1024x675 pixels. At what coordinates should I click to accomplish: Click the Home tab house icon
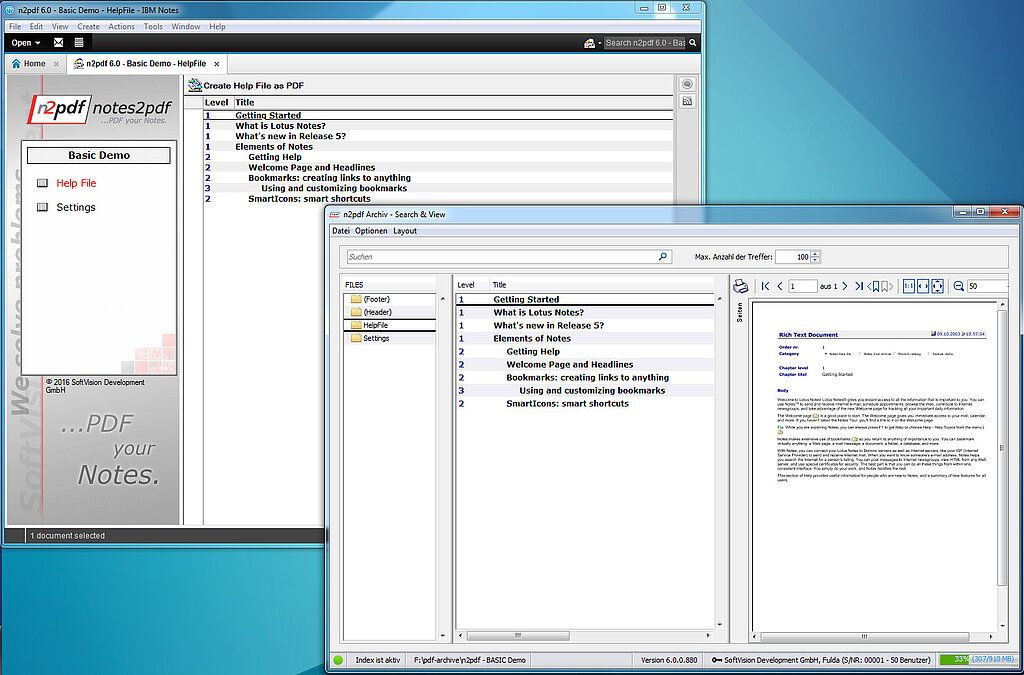point(16,63)
